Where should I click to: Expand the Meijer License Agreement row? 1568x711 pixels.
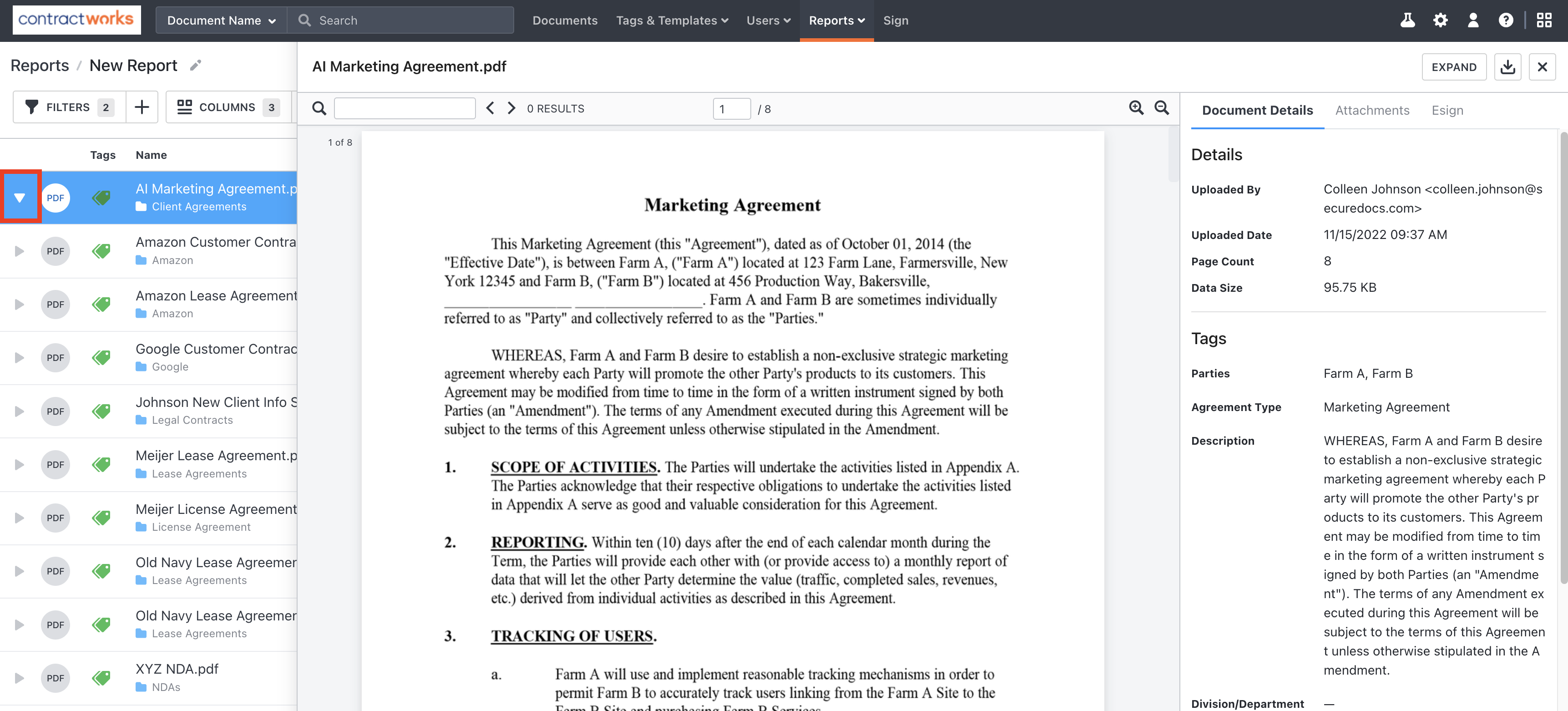pyautogui.click(x=20, y=518)
